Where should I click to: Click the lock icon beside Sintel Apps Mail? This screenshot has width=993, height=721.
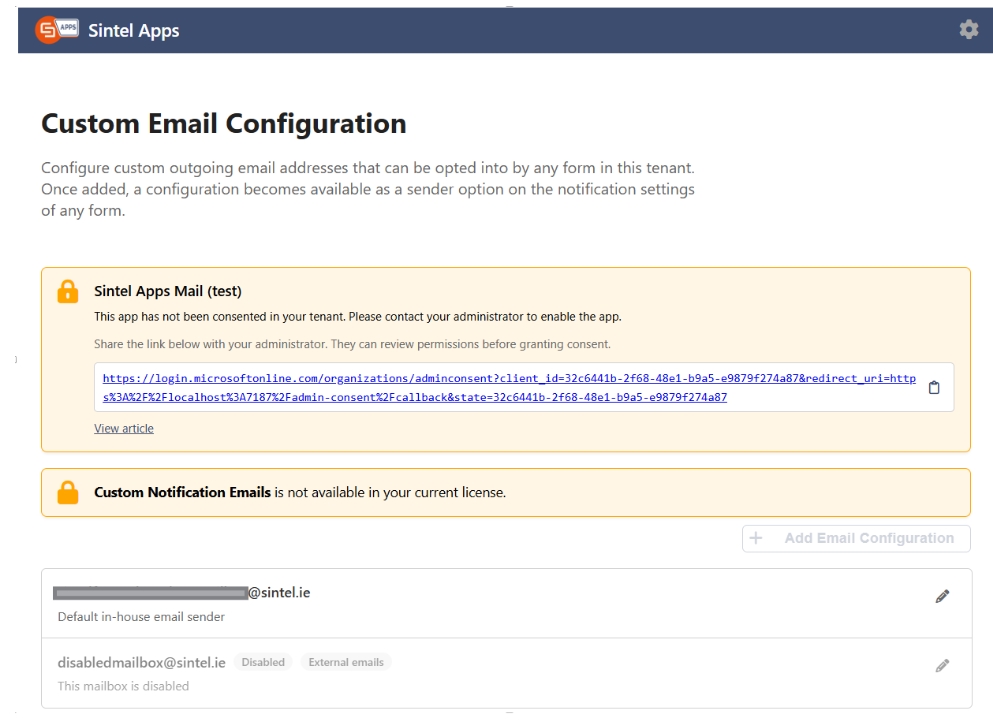pyautogui.click(x=68, y=291)
